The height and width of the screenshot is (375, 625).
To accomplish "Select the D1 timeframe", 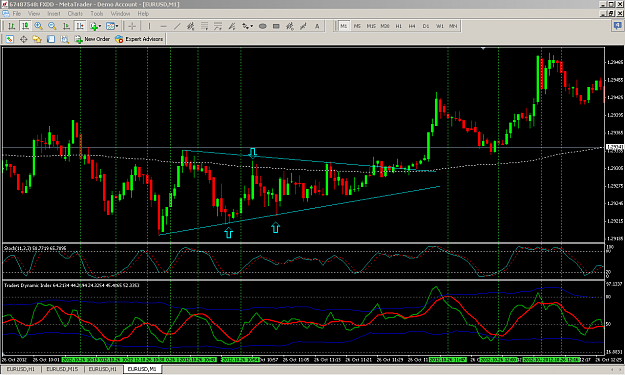I will 426,26.
